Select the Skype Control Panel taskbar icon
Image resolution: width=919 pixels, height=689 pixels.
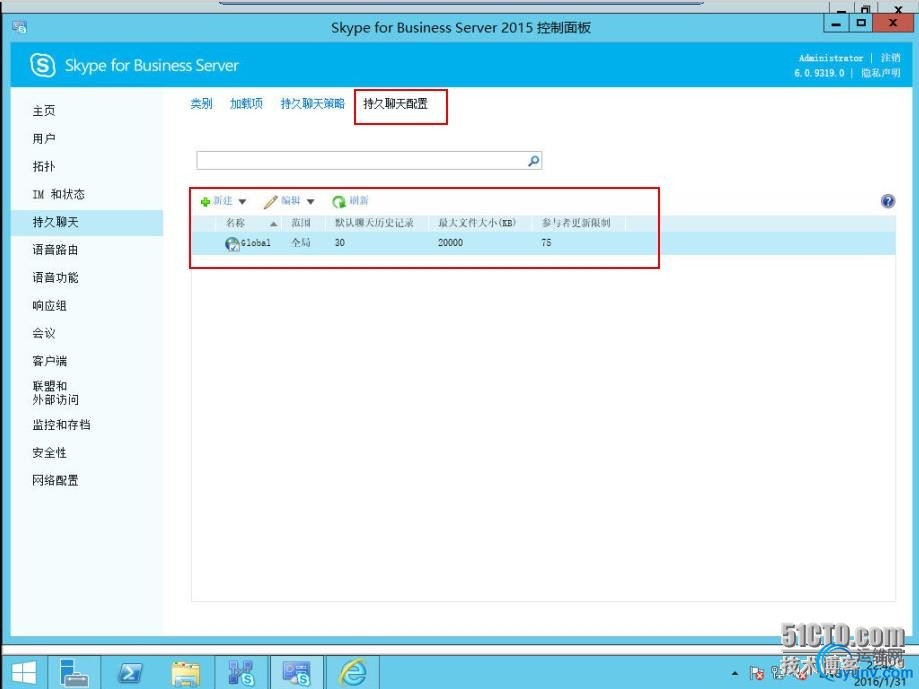pos(296,672)
